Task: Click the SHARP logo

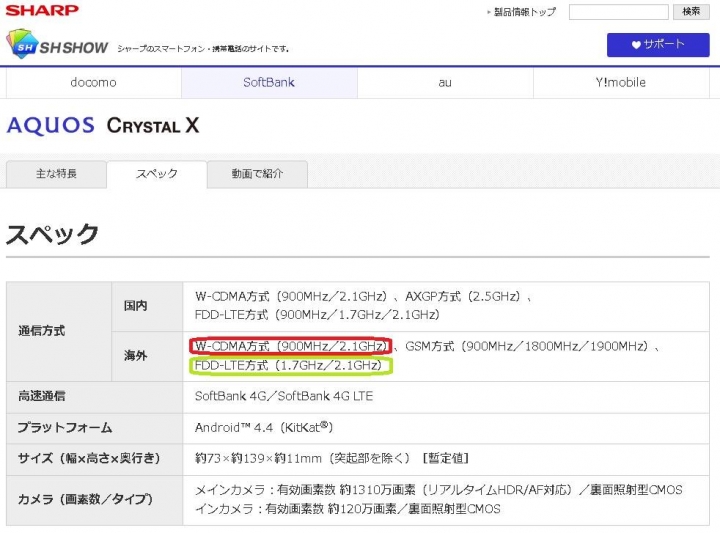Action: pyautogui.click(x=42, y=10)
